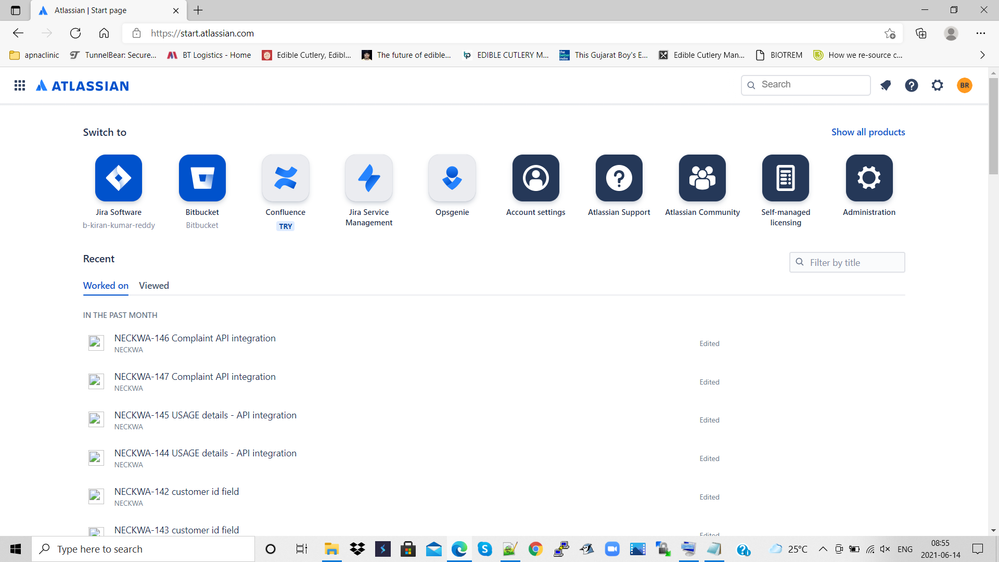Open Atlassian settings gear in header

[937, 85]
